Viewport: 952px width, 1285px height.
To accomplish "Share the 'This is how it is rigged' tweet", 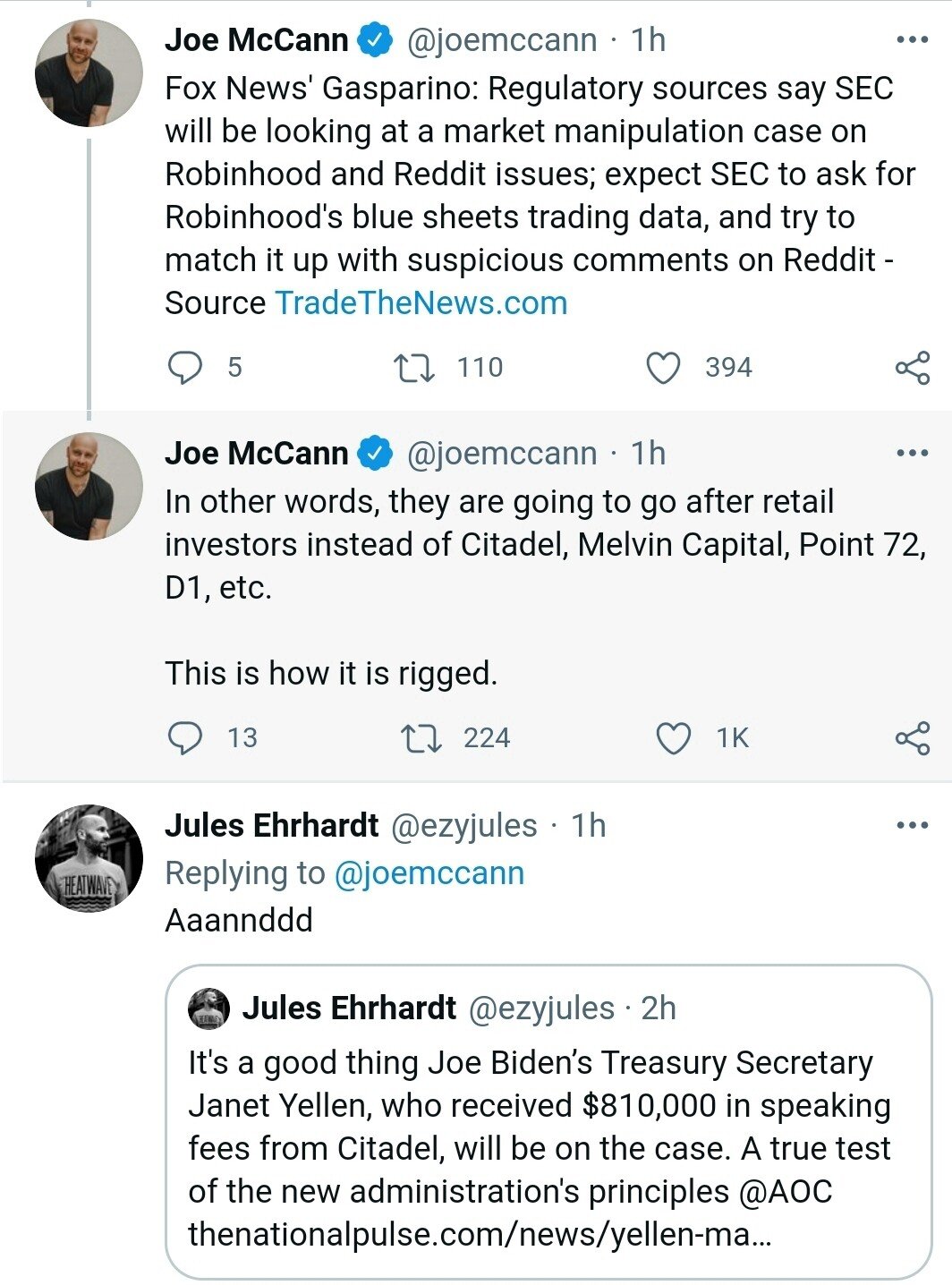I will click(x=913, y=738).
